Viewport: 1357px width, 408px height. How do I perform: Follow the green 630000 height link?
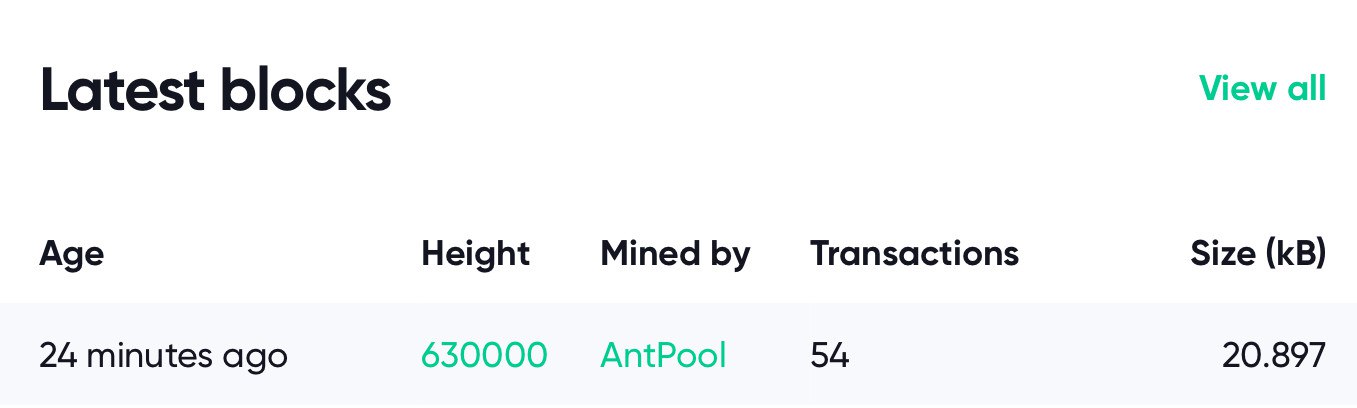[x=484, y=355]
